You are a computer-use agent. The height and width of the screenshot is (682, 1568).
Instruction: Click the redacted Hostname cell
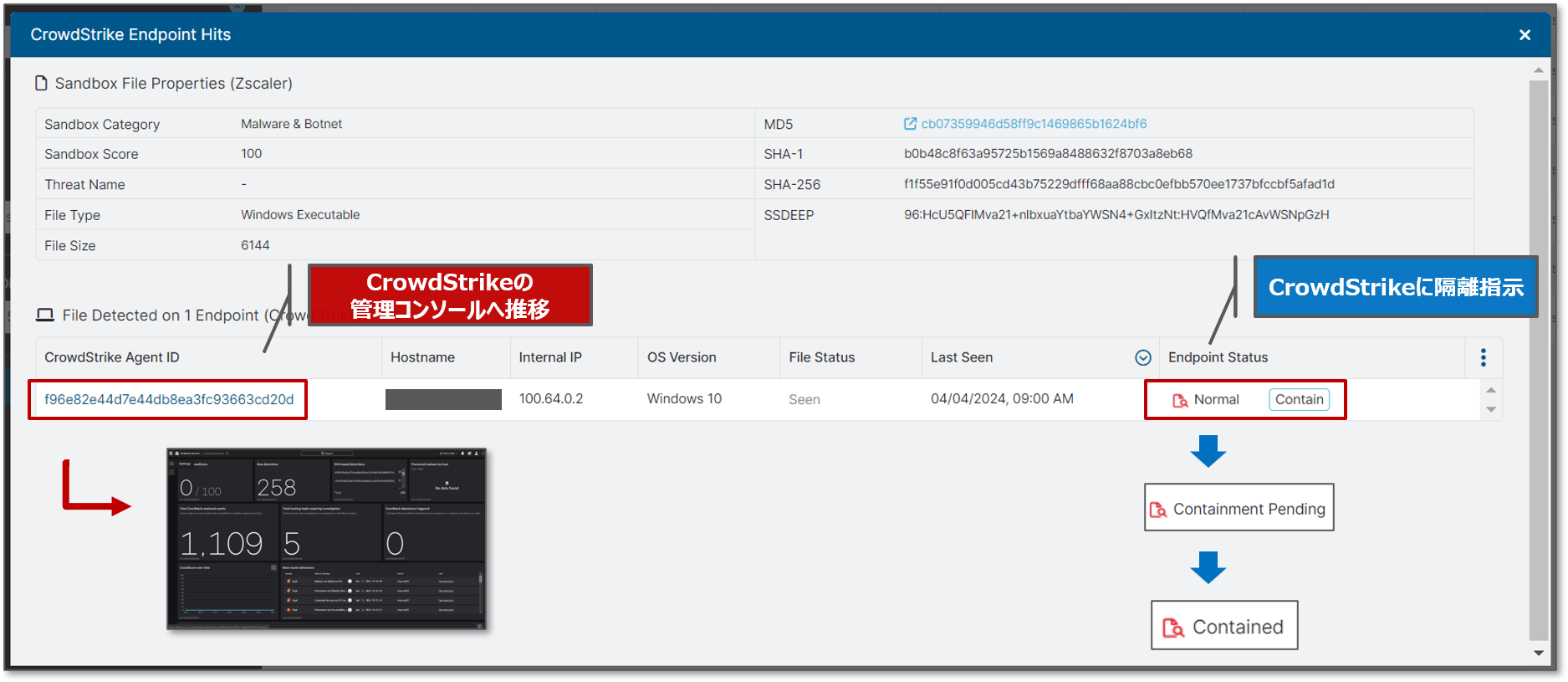[x=443, y=399]
